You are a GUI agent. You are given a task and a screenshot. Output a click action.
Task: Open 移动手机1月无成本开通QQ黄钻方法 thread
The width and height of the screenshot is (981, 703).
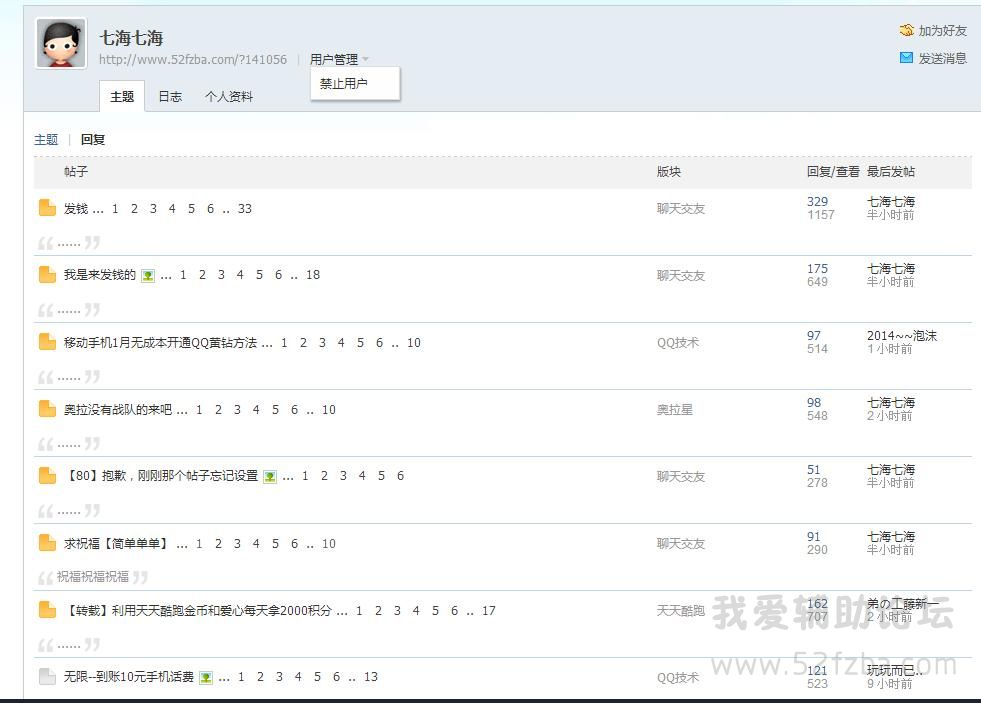160,343
